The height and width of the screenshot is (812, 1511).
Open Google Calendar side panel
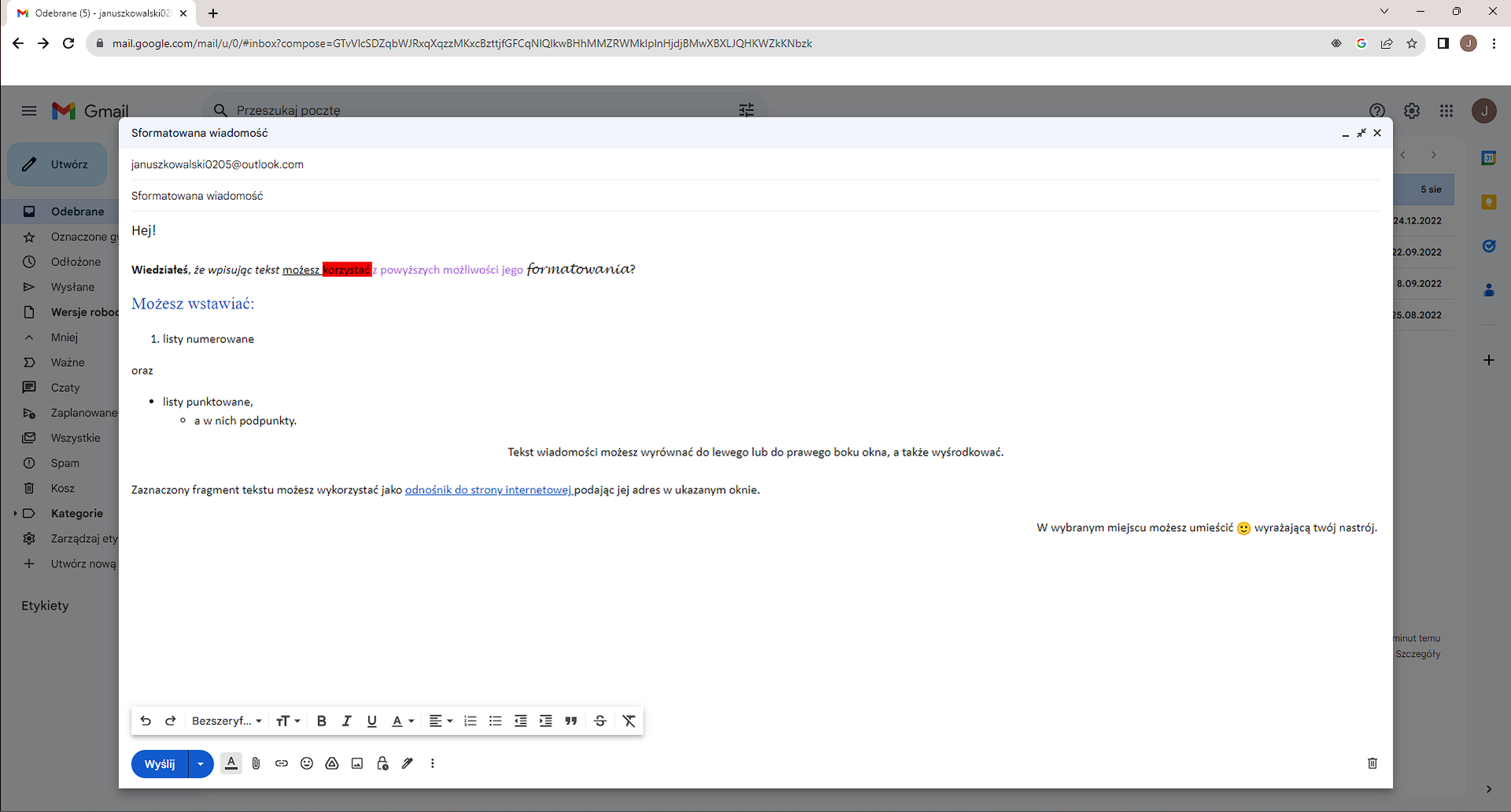[x=1488, y=158]
